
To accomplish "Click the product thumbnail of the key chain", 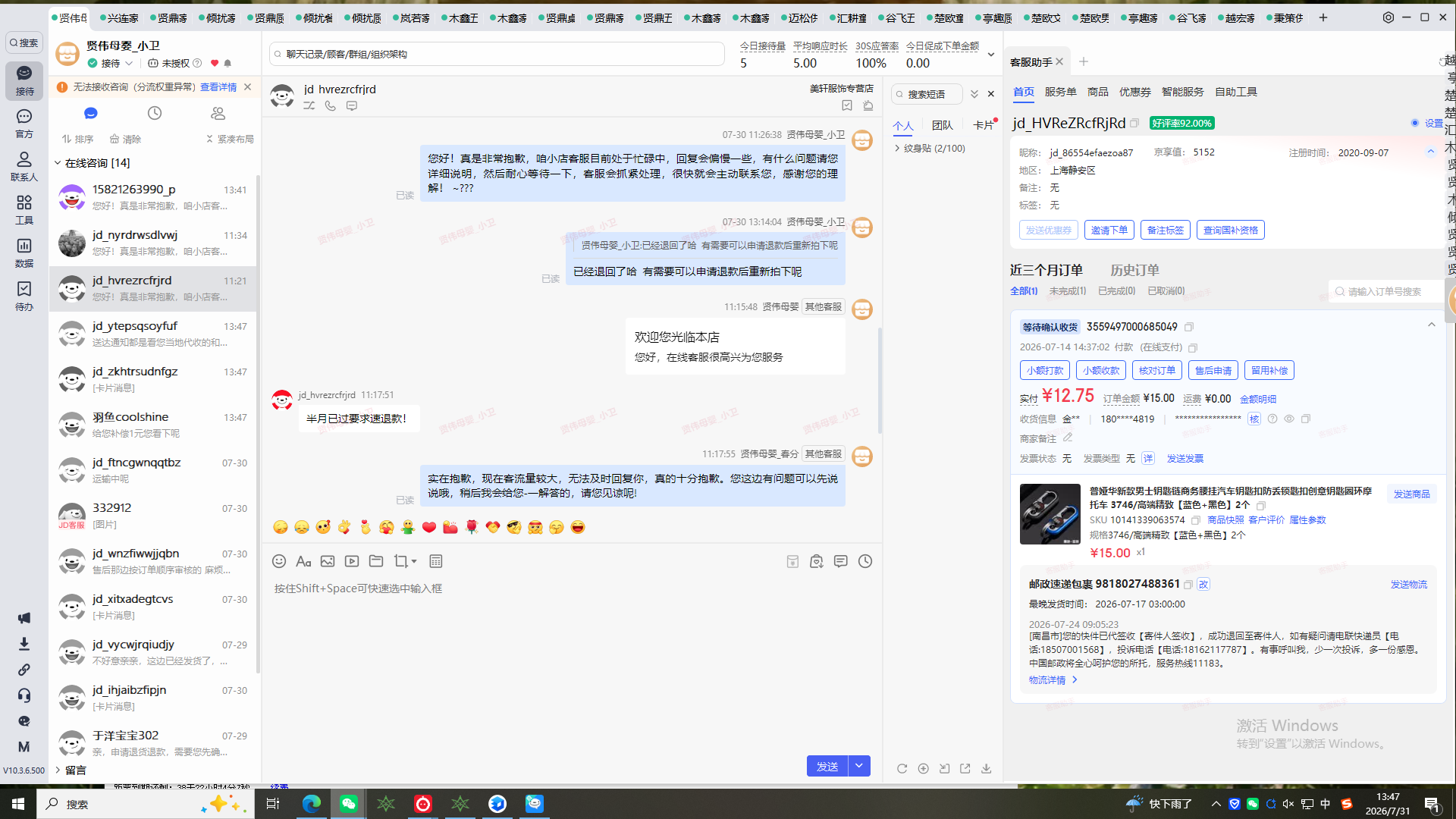I will (1050, 514).
